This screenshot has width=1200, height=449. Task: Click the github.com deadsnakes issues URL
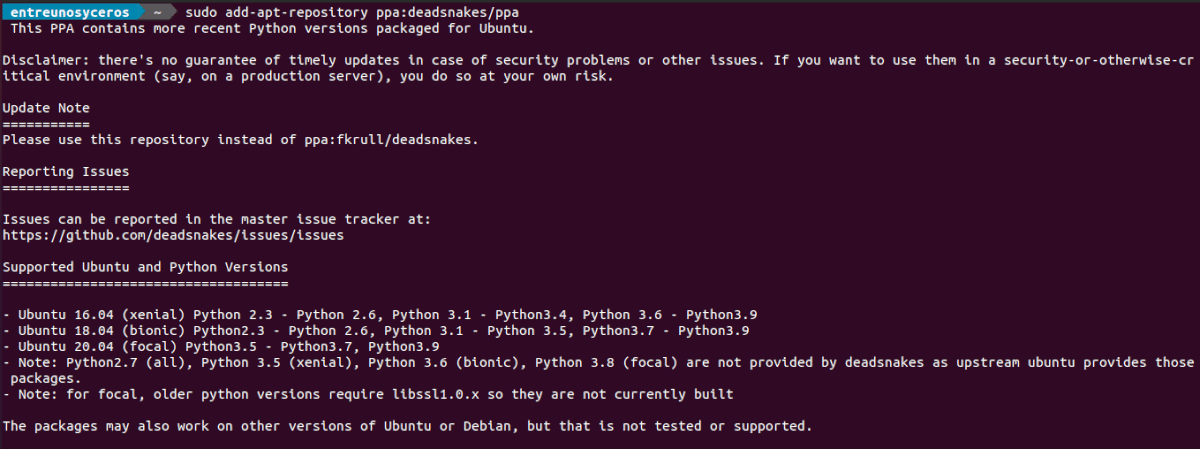click(x=173, y=236)
